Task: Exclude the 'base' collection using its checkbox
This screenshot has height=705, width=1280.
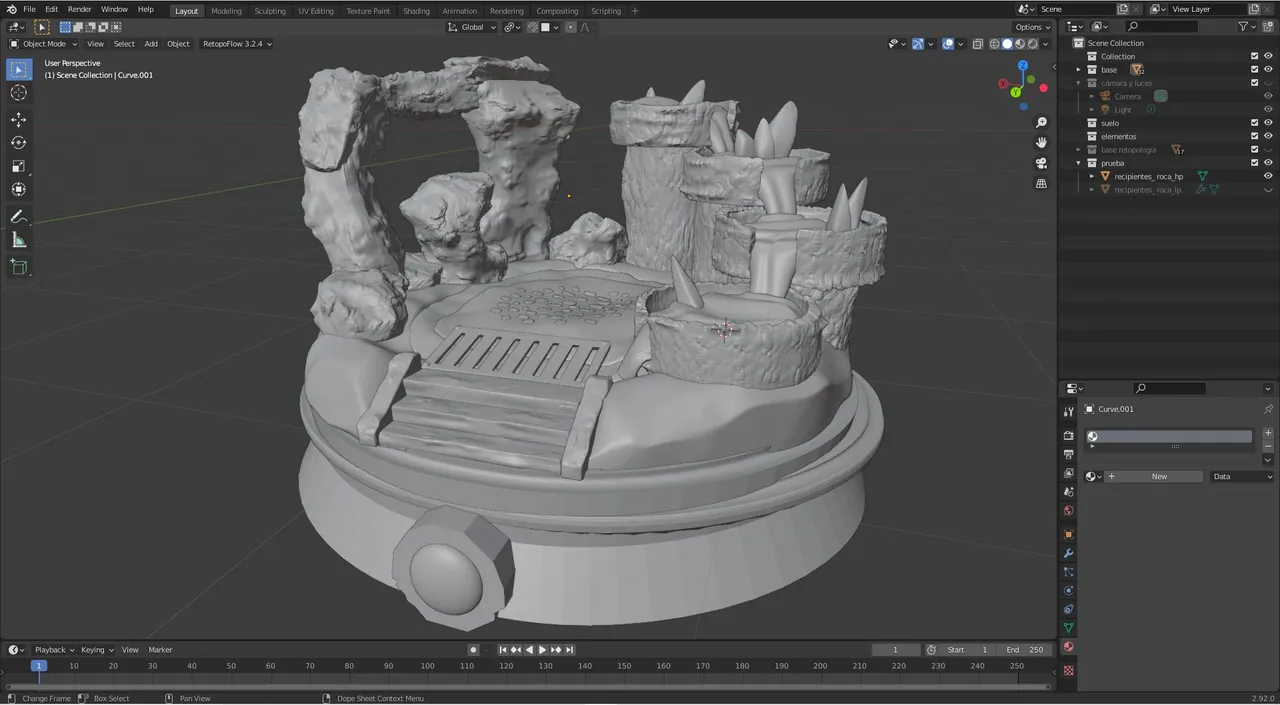Action: (x=1254, y=70)
